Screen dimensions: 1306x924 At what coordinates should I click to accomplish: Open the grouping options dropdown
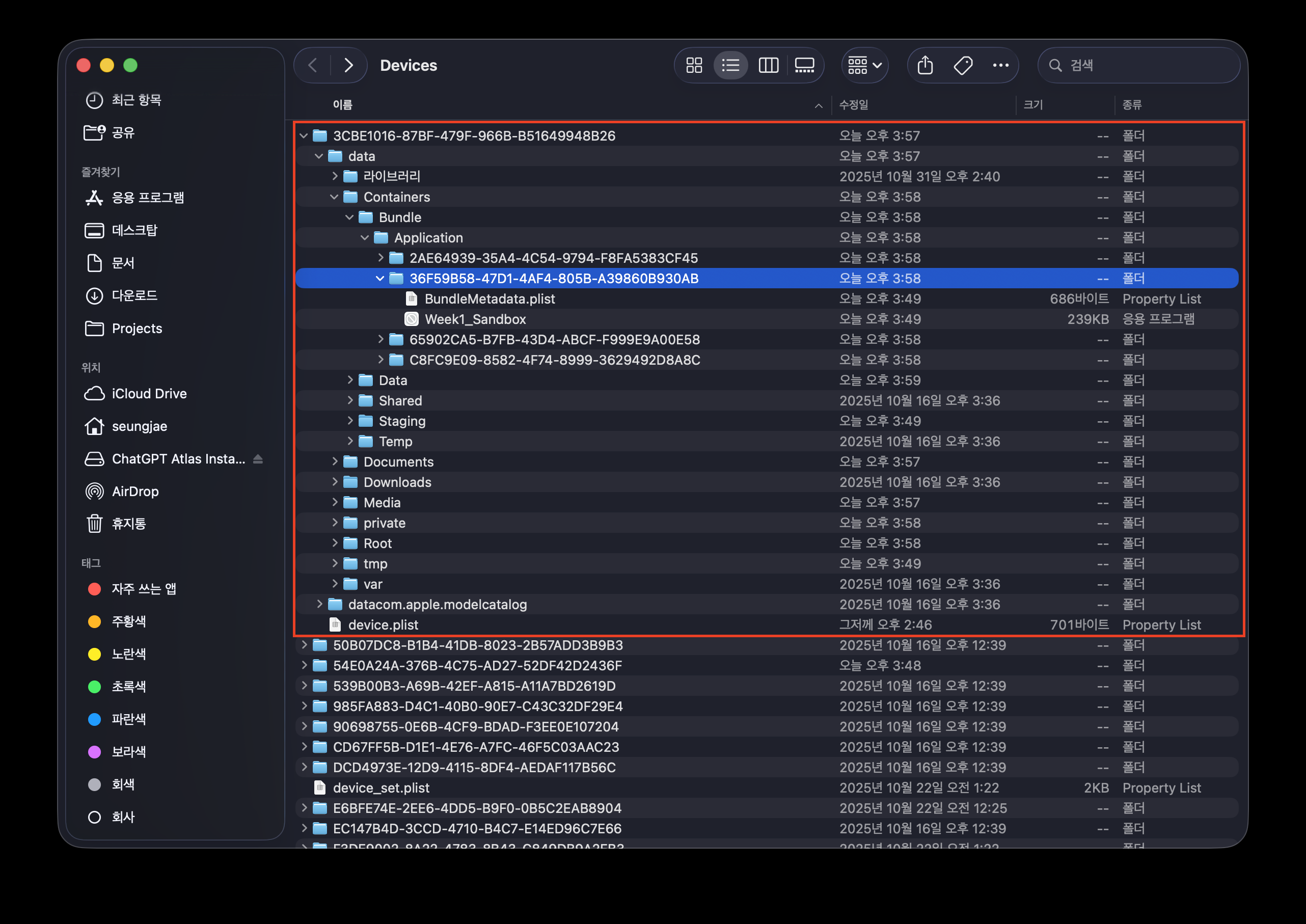[x=864, y=65]
